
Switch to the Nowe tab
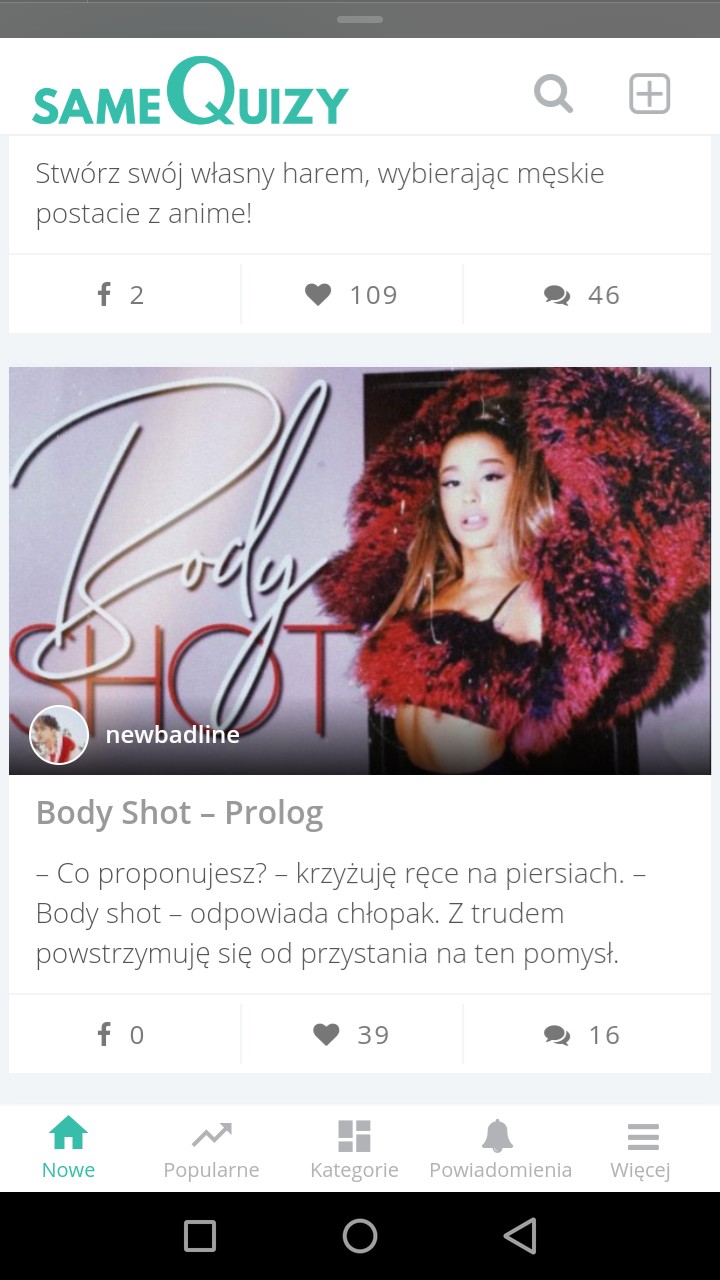(x=69, y=1149)
